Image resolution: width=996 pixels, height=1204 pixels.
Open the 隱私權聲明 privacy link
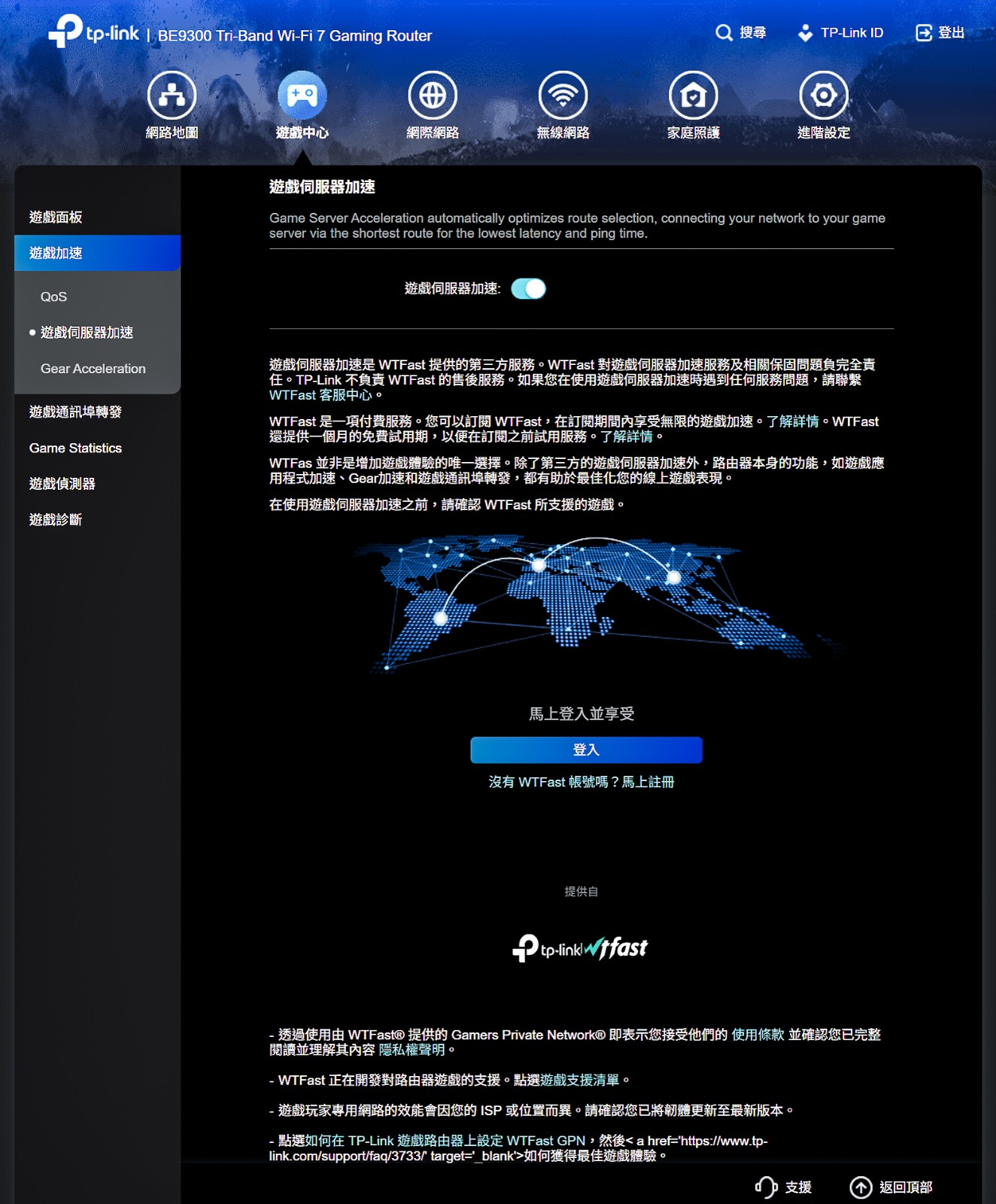coord(412,1050)
